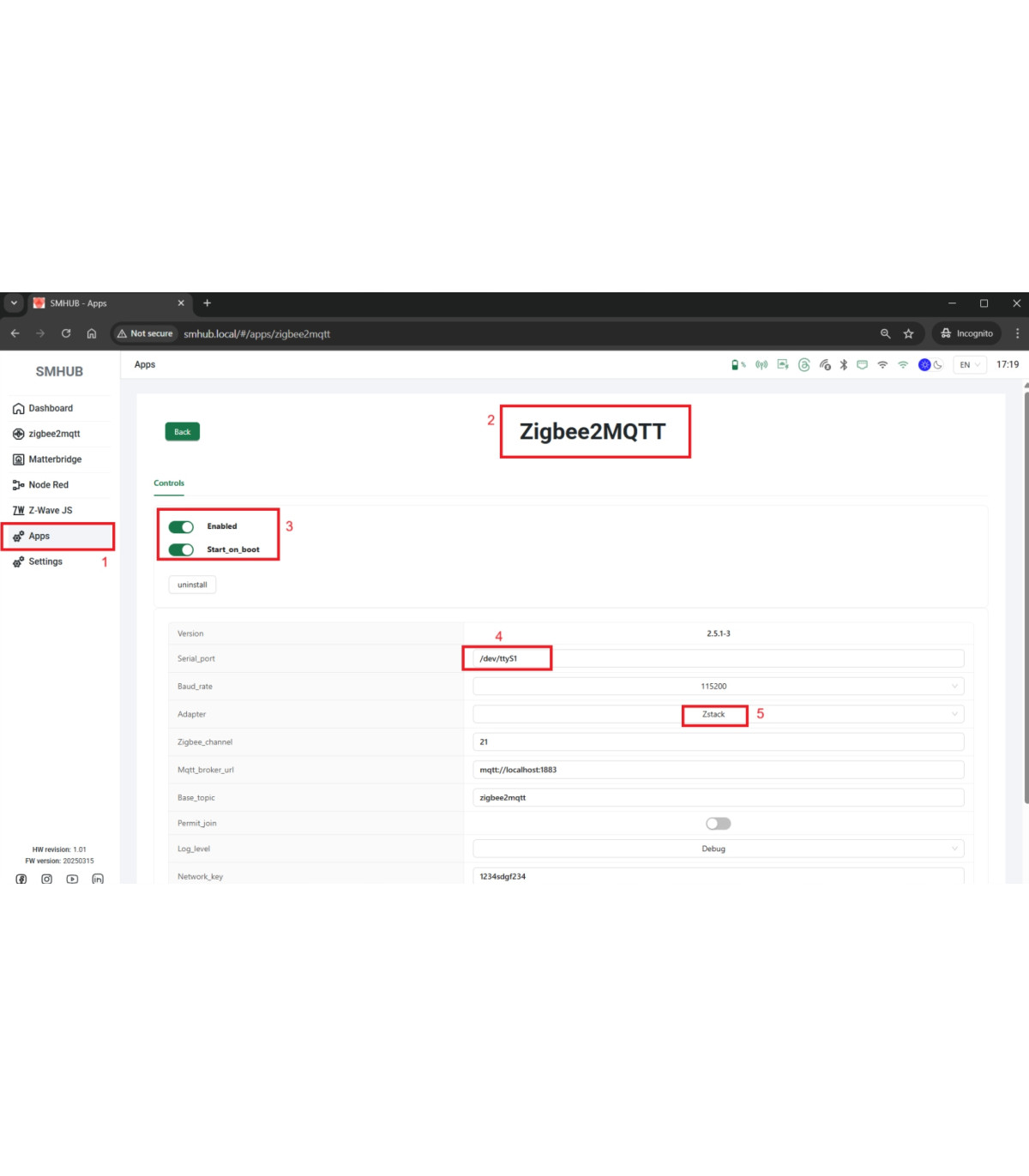The width and height of the screenshot is (1029, 1176).
Task: Turn off the Start_on_boot switch
Action: coord(181,549)
